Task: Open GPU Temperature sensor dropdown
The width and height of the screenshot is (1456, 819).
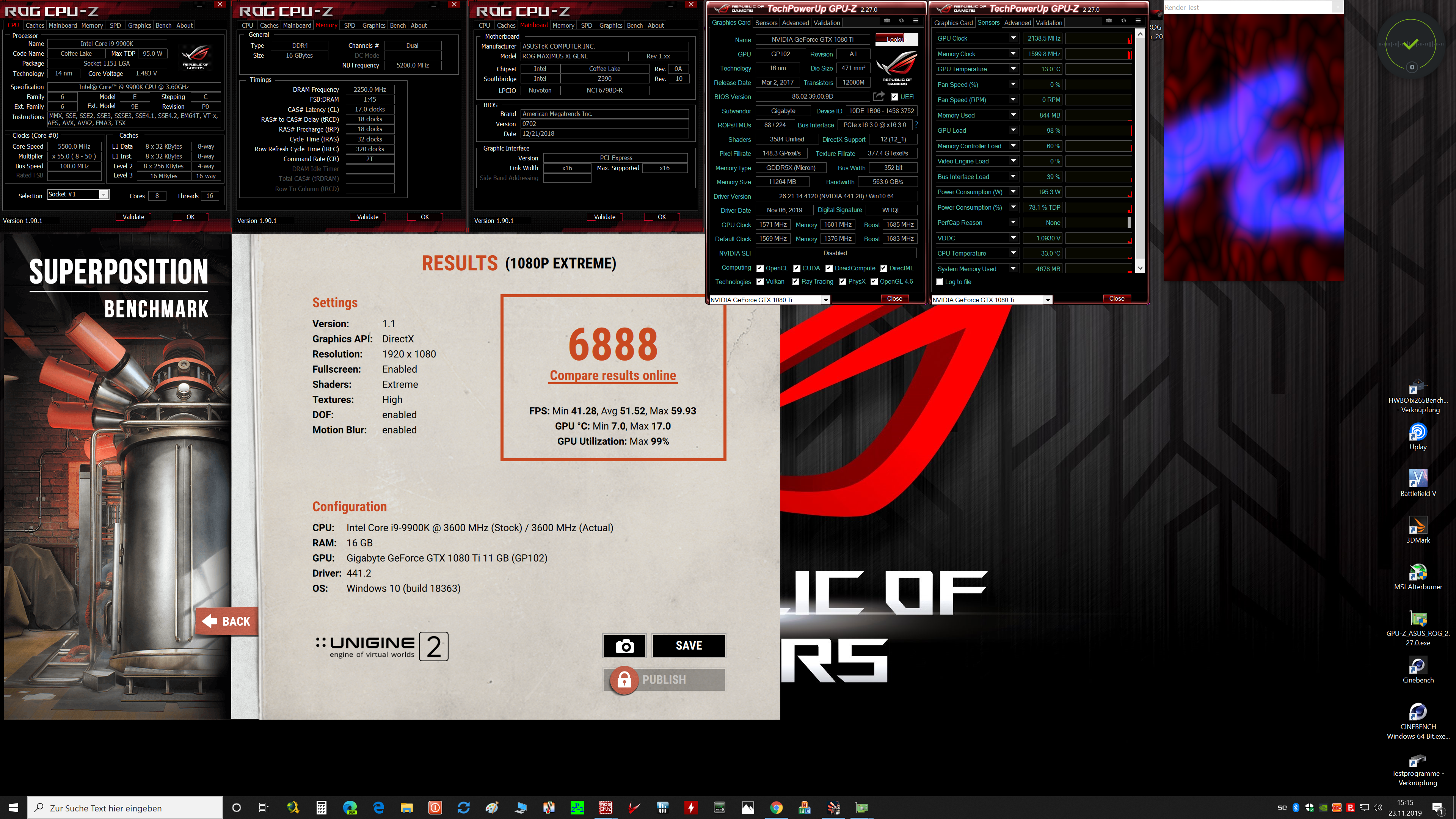Action: 1013,68
